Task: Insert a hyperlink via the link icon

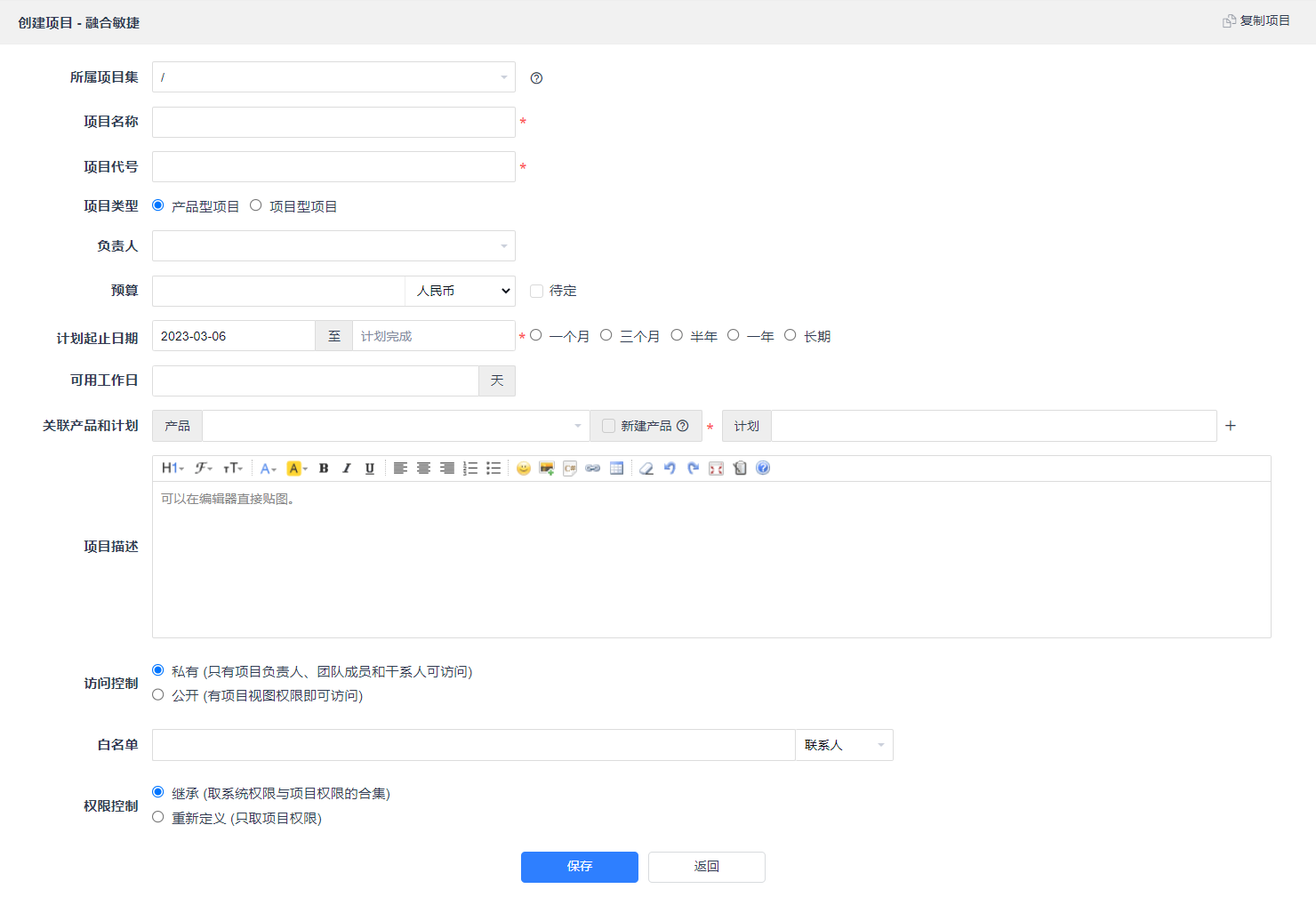Action: [x=593, y=469]
